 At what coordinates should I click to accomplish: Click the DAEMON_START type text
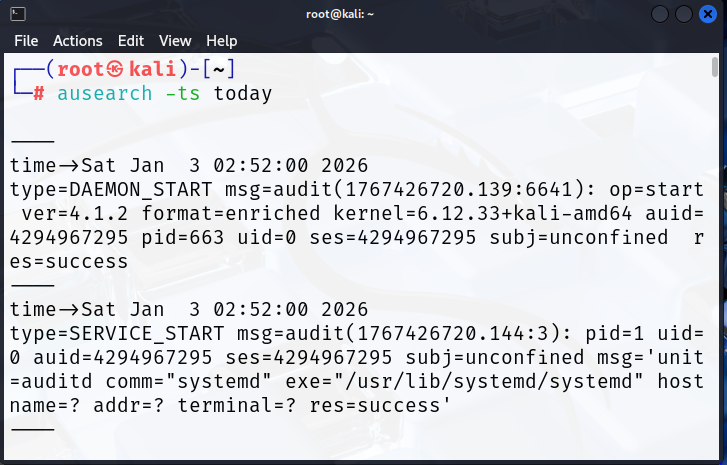tap(141, 190)
